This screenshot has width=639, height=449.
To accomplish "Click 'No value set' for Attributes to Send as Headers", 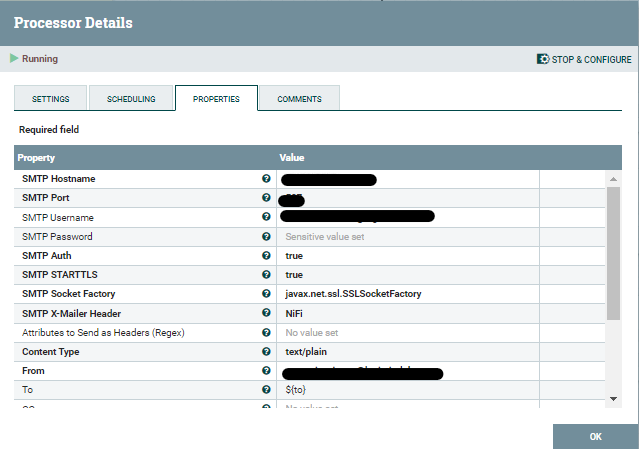I will (312, 333).
